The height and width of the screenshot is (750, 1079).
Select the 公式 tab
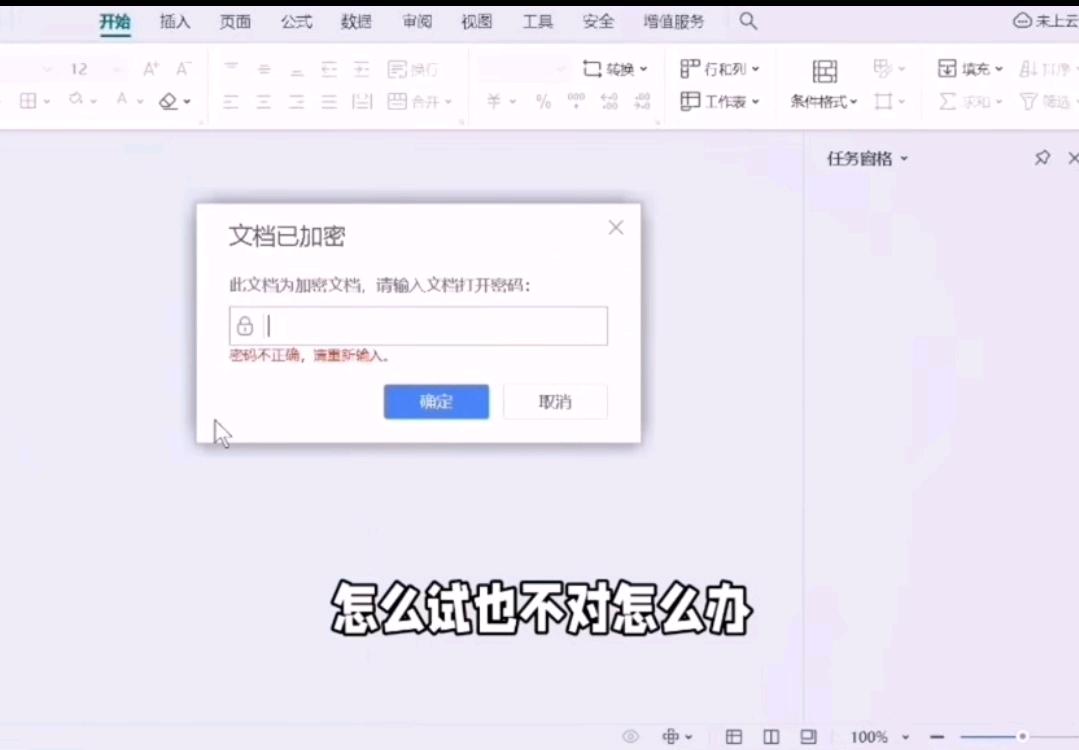pos(296,22)
